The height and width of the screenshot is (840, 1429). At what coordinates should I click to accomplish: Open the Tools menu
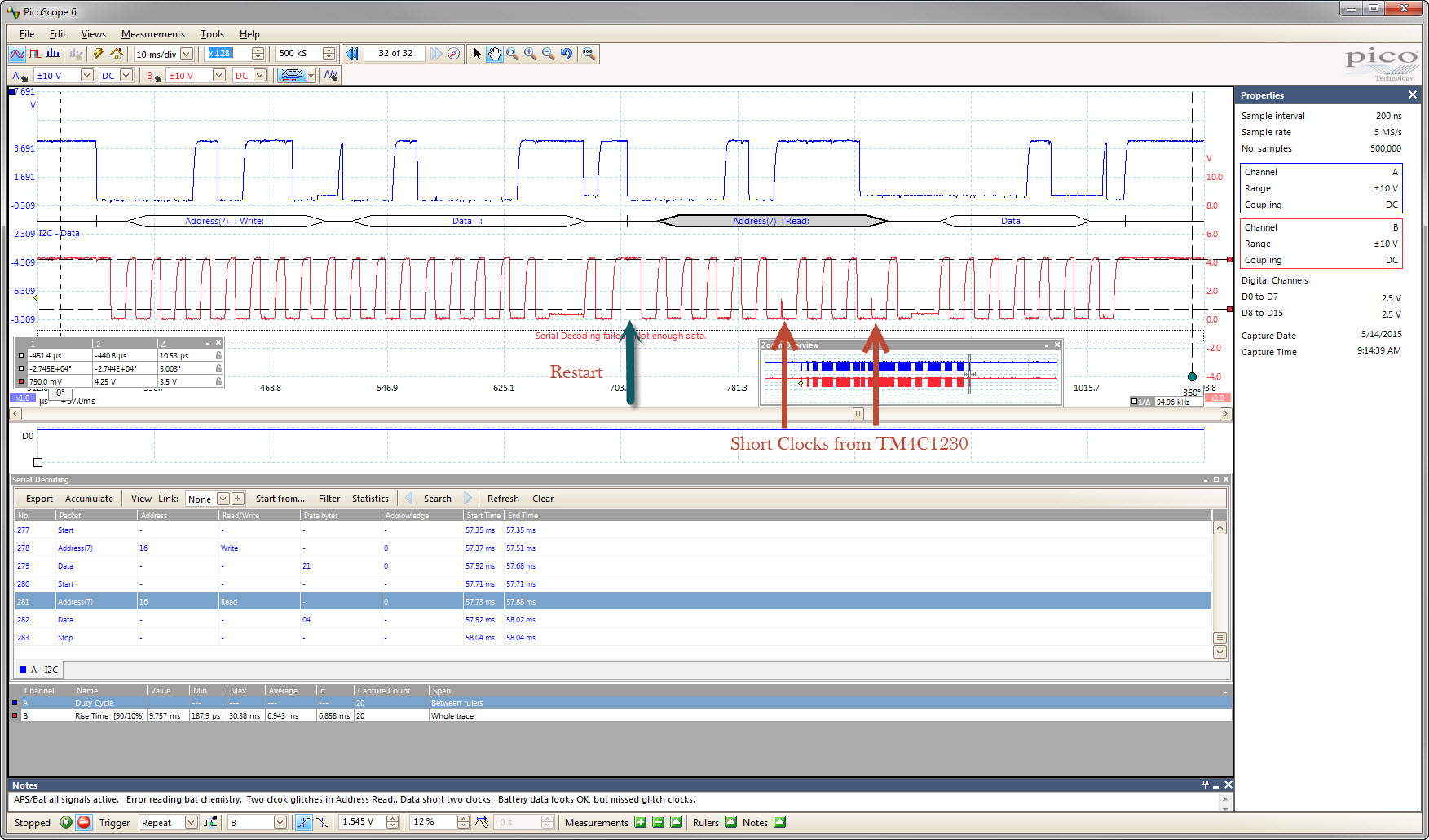coord(212,34)
